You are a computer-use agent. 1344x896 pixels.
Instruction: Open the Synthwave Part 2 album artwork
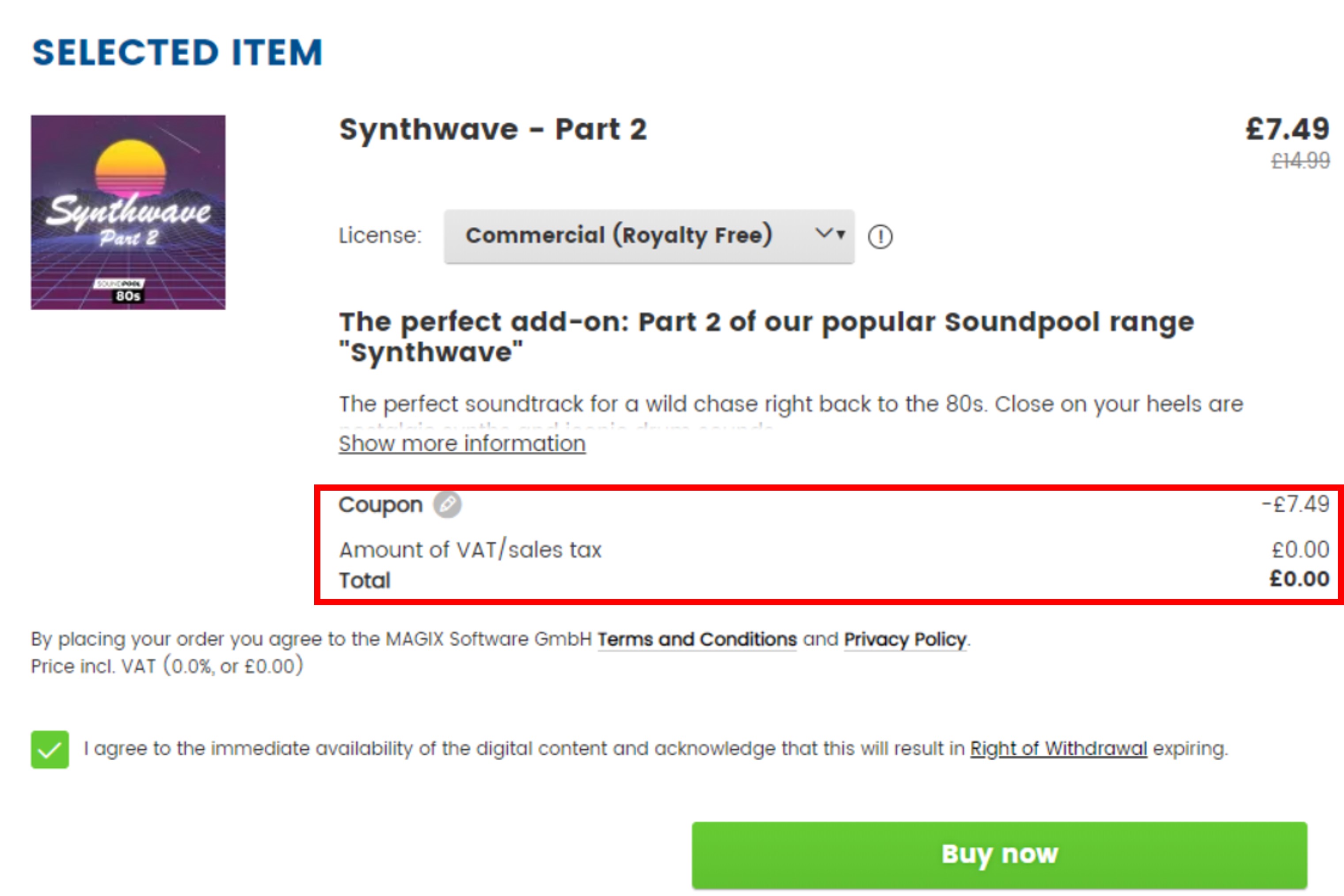pyautogui.click(x=129, y=211)
